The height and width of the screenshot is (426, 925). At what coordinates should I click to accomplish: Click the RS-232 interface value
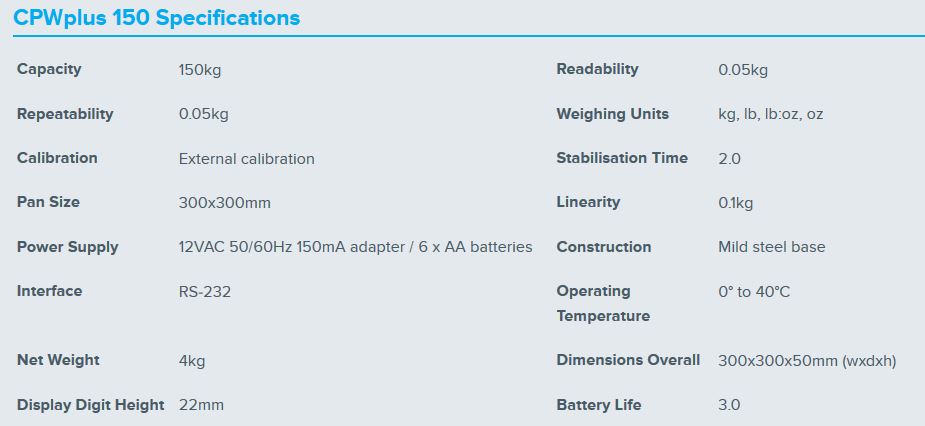(205, 292)
